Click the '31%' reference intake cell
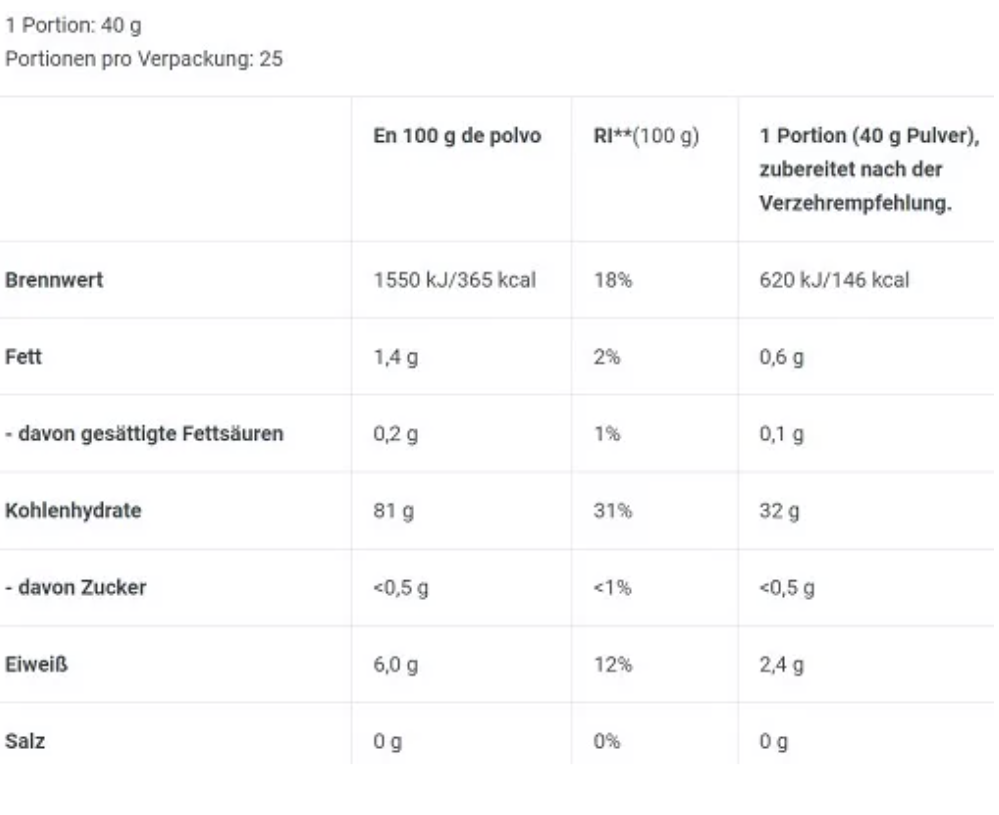 click(x=612, y=511)
